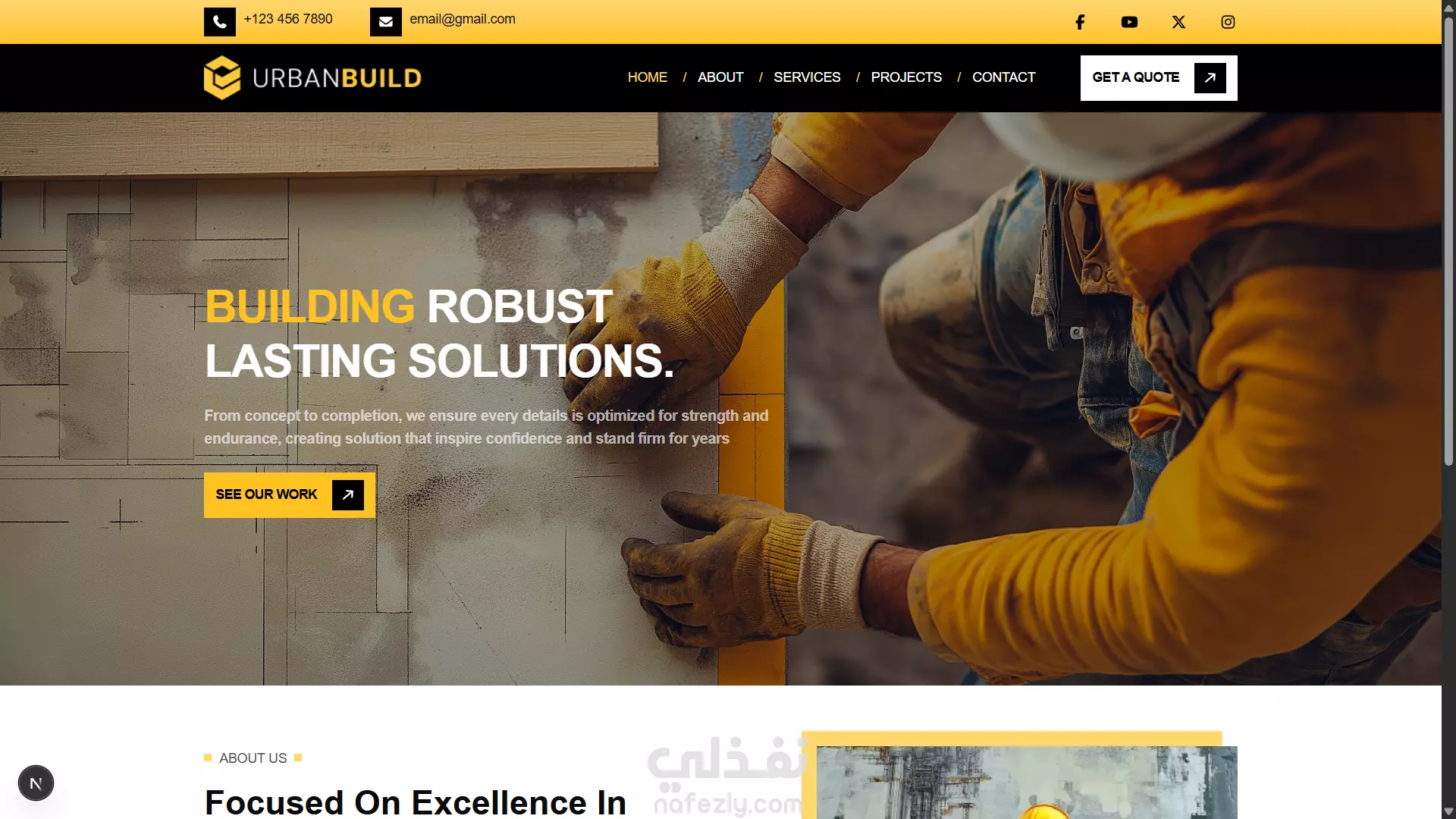The width and height of the screenshot is (1456, 819).
Task: Open the YouTube social icon
Action: point(1129,22)
